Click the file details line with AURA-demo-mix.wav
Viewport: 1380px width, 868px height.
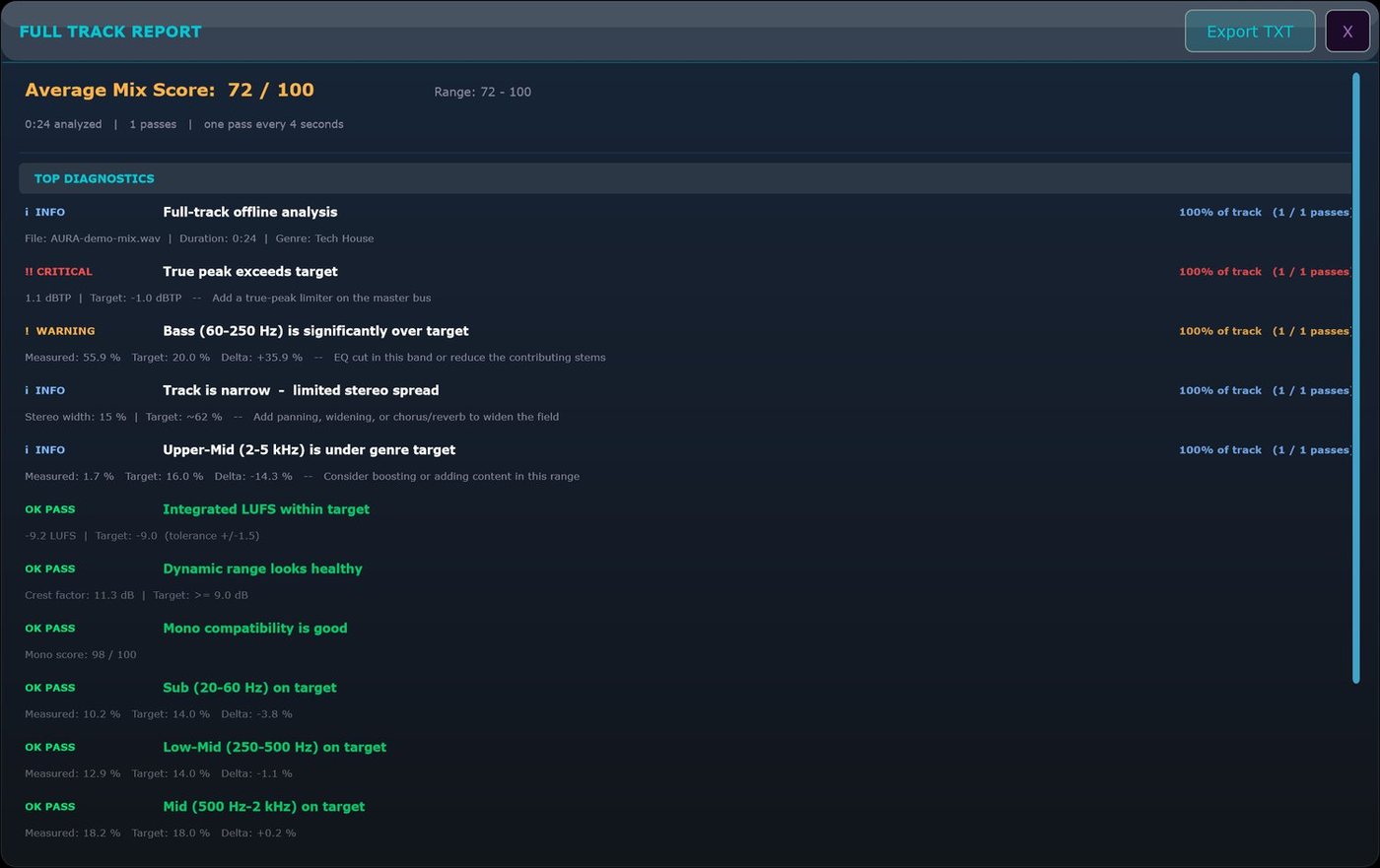[x=199, y=238]
